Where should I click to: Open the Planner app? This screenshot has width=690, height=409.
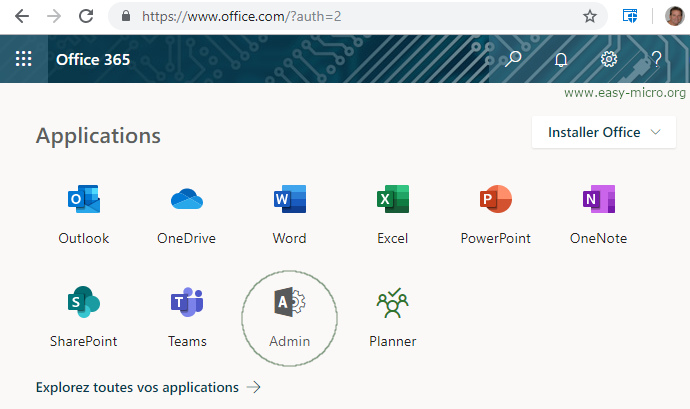click(393, 317)
